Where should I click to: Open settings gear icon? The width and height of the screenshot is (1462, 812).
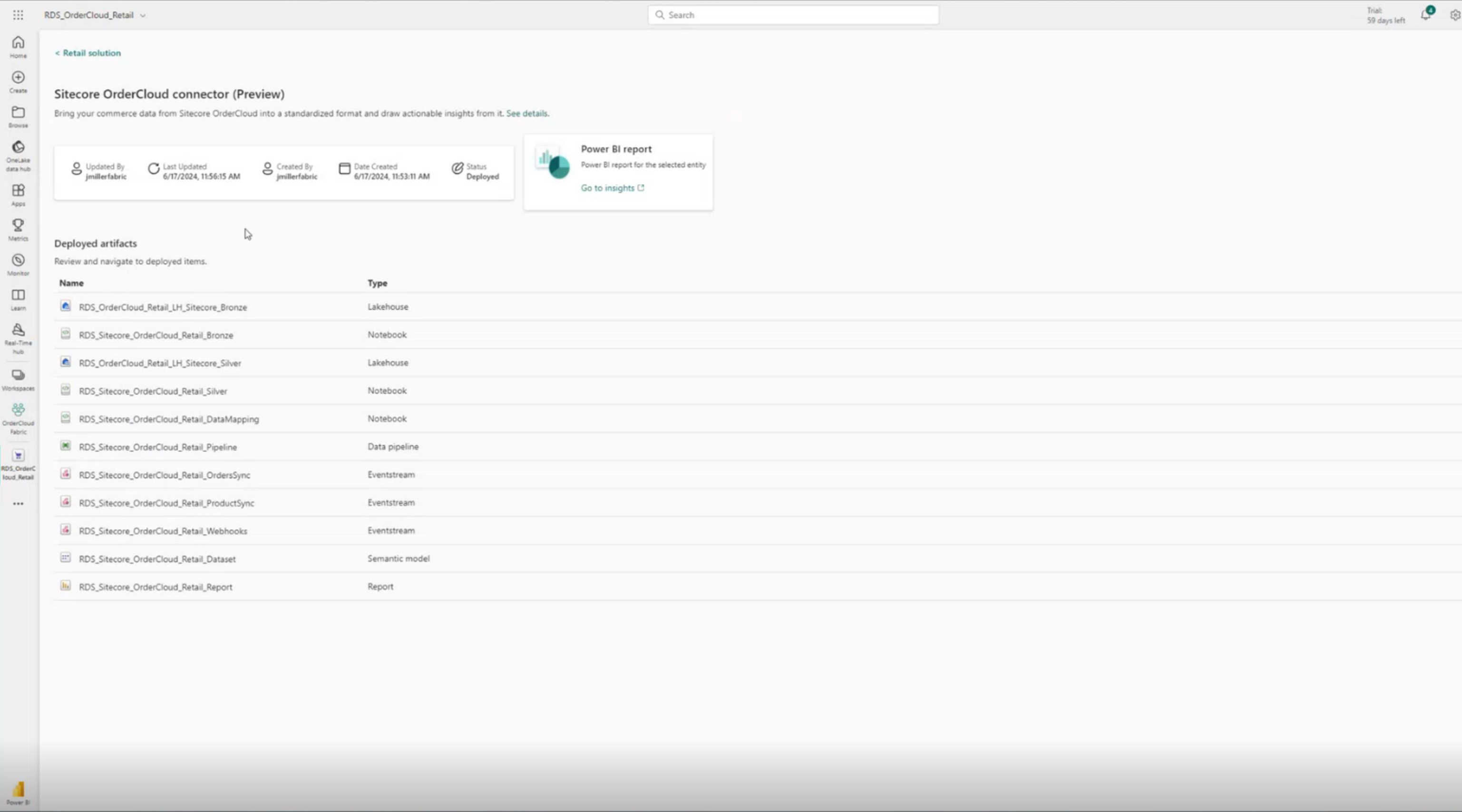click(1455, 15)
